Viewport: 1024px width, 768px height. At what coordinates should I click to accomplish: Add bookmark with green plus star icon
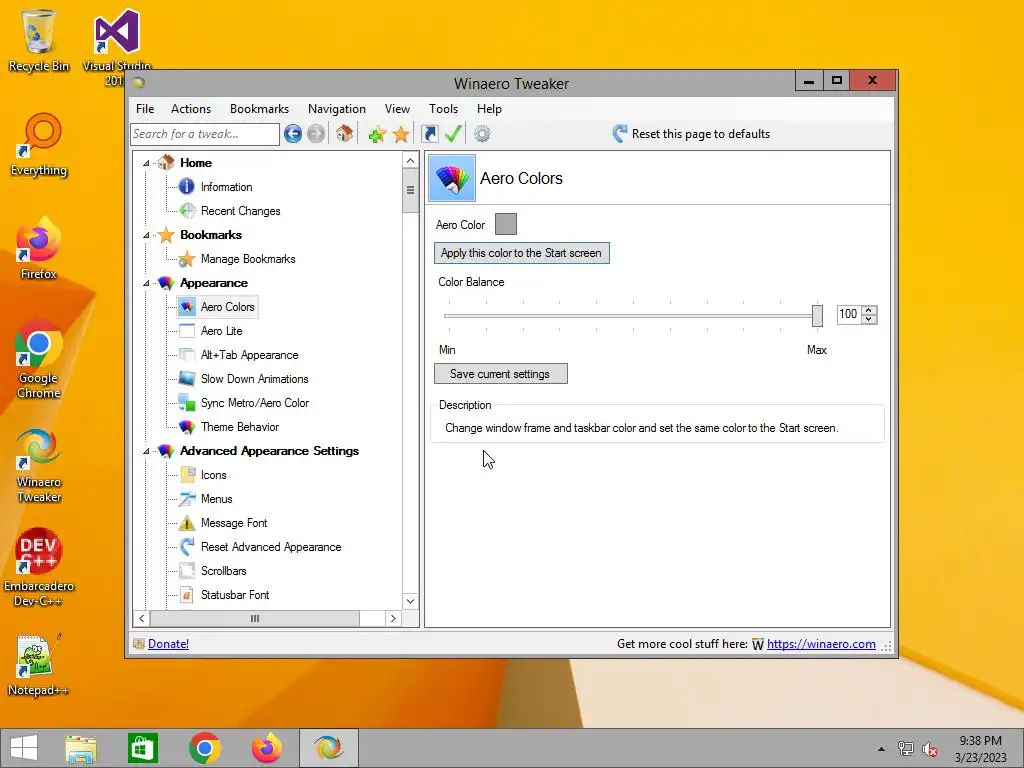(x=377, y=135)
